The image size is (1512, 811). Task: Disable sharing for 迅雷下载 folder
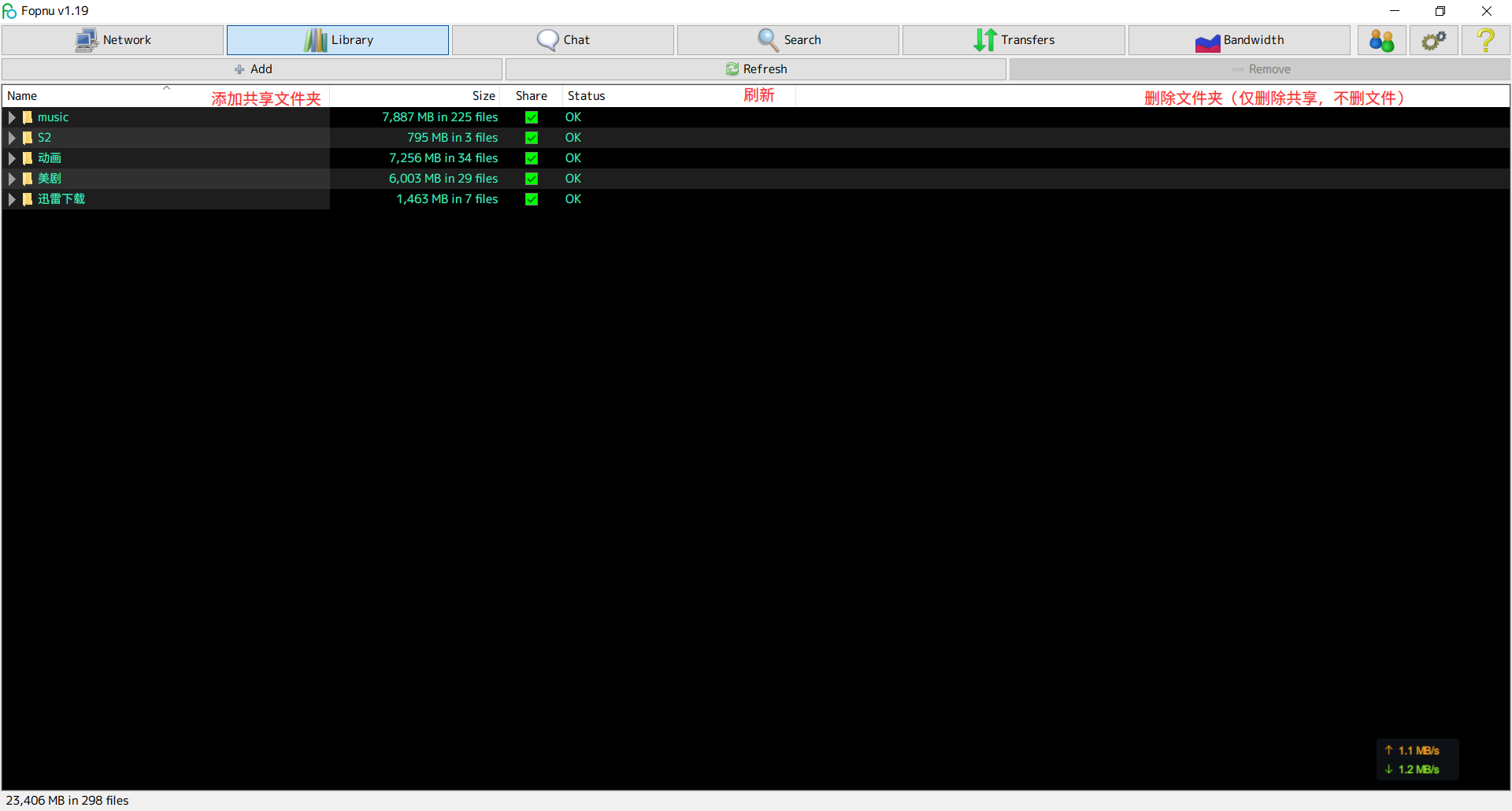point(532,199)
